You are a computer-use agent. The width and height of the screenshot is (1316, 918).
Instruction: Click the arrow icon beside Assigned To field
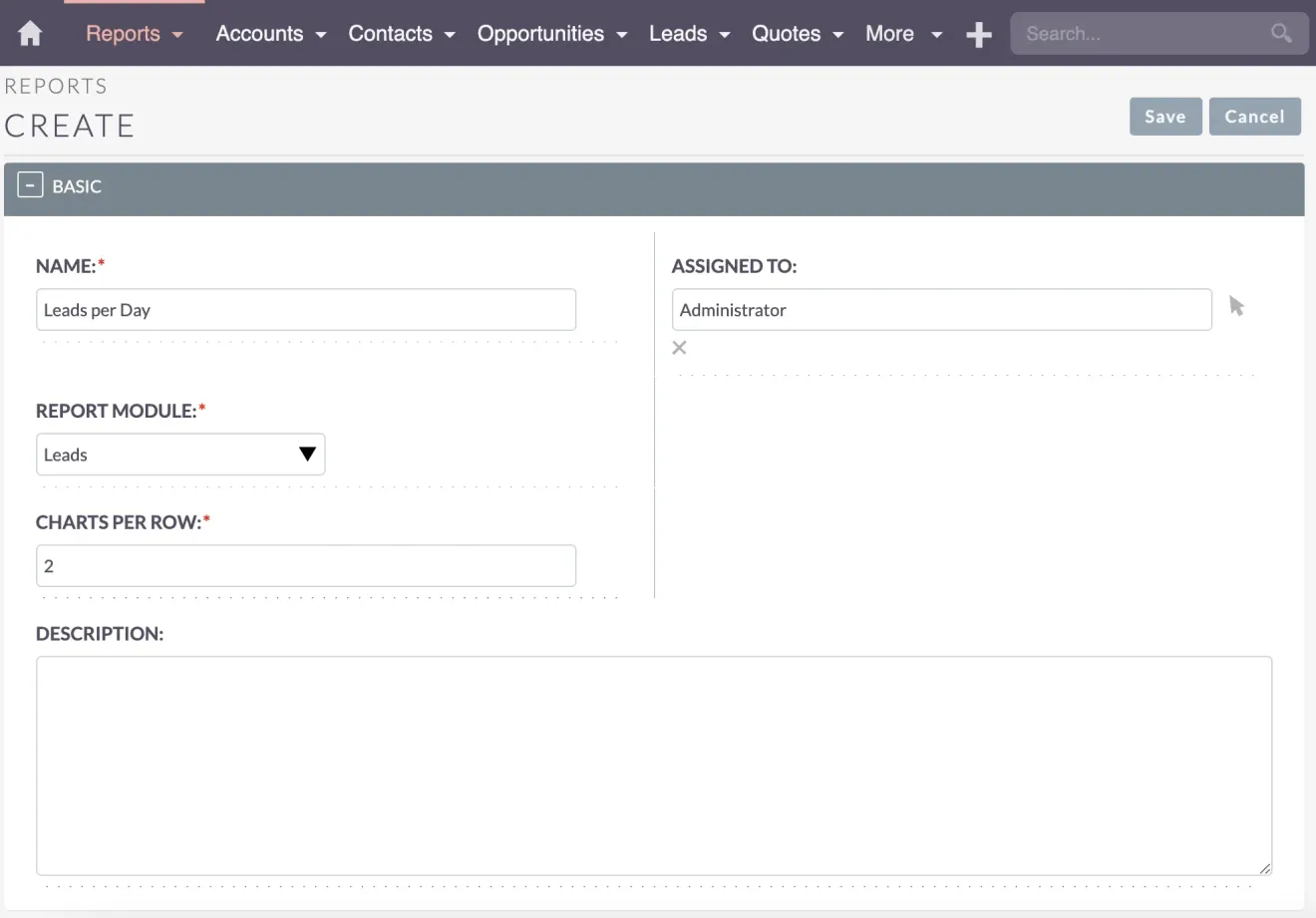[1236, 307]
